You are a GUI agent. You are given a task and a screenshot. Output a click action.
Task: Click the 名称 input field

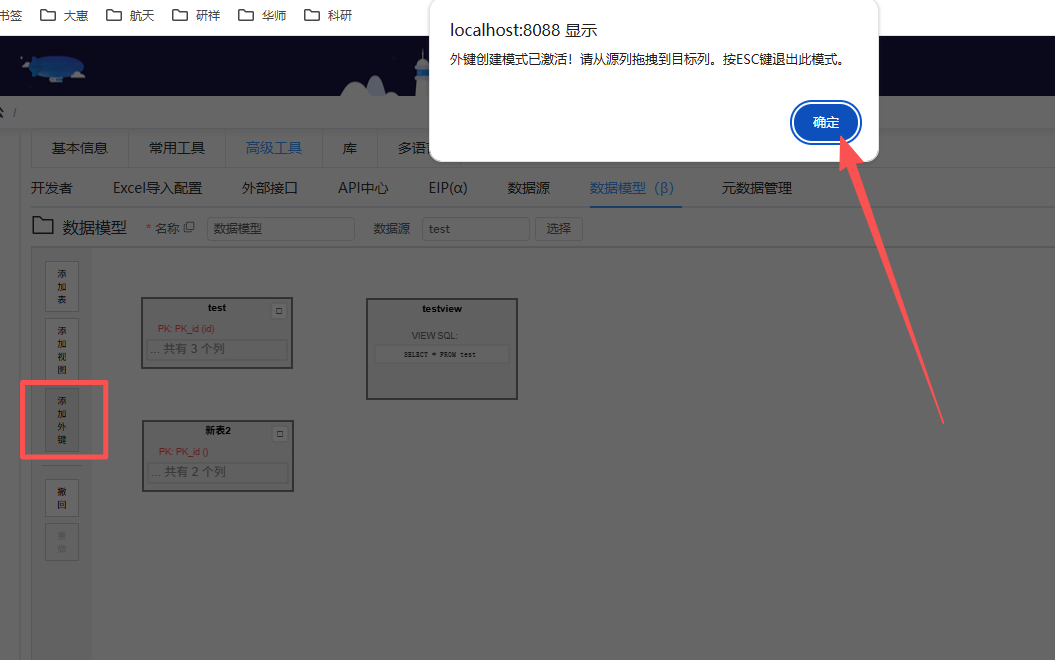point(281,229)
